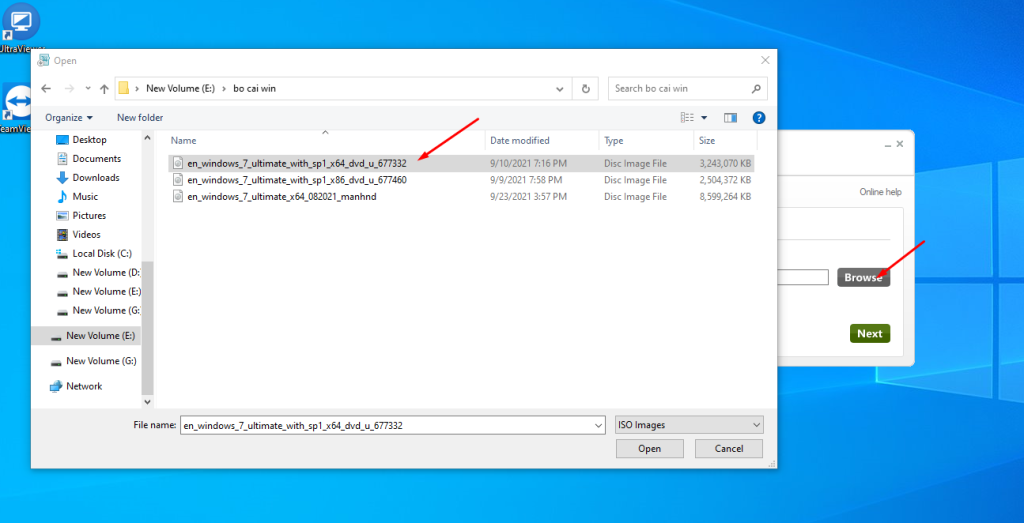Click the Open button
Screen dimensions: 1024x523
tap(649, 449)
